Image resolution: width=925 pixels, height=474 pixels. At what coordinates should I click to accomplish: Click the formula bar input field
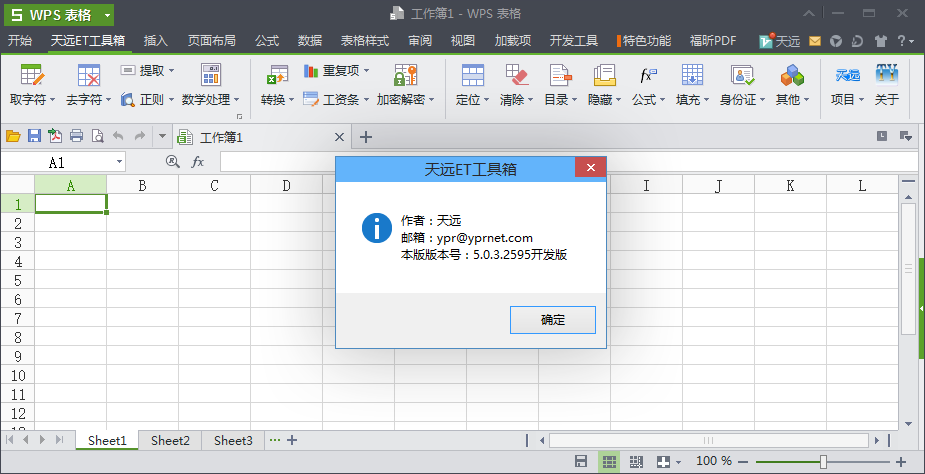click(571, 161)
